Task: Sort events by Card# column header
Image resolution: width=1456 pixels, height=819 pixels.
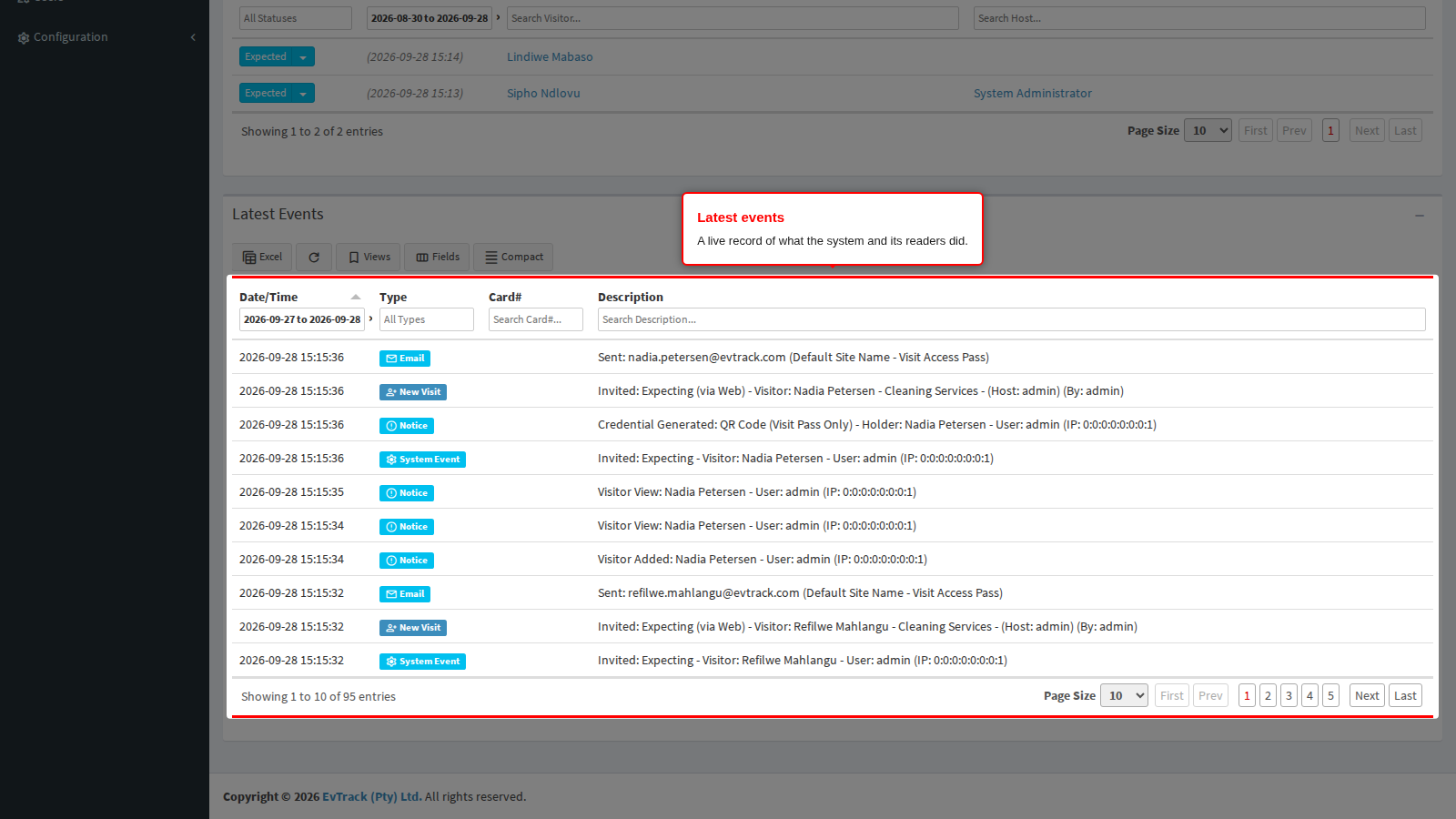Action: [505, 297]
